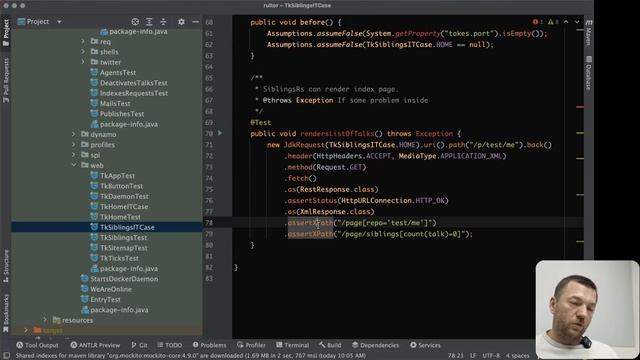Toggle the Structure tool window

pyautogui.click(x=6, y=266)
